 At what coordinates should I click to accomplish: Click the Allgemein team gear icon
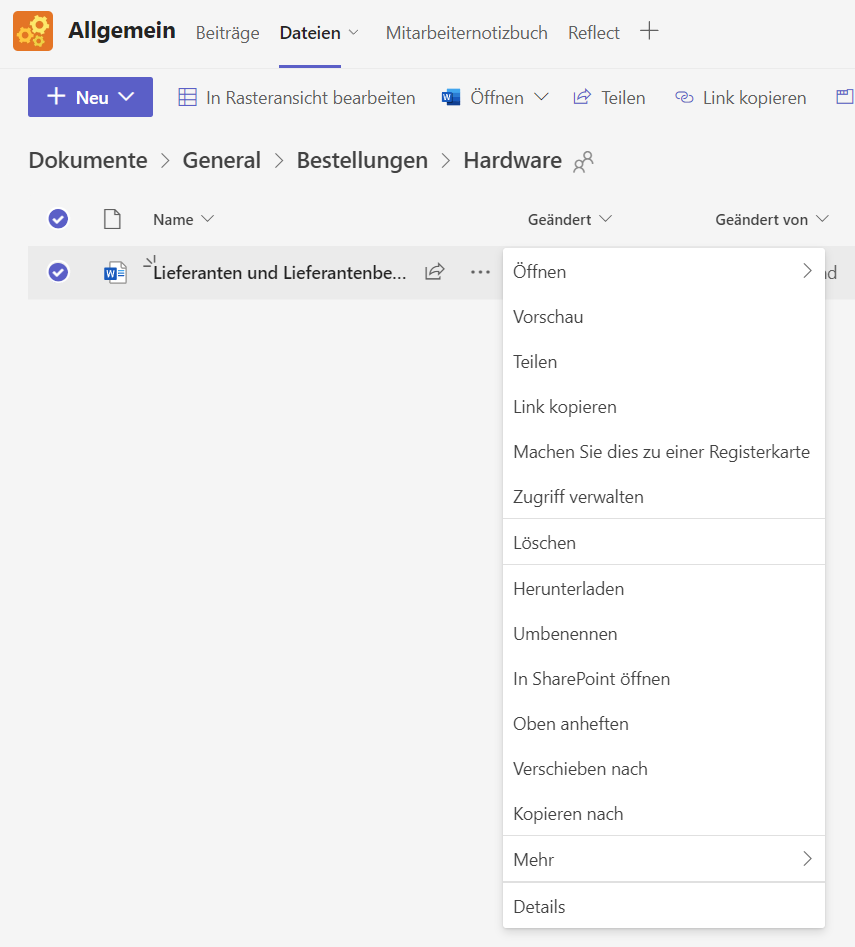[33, 31]
